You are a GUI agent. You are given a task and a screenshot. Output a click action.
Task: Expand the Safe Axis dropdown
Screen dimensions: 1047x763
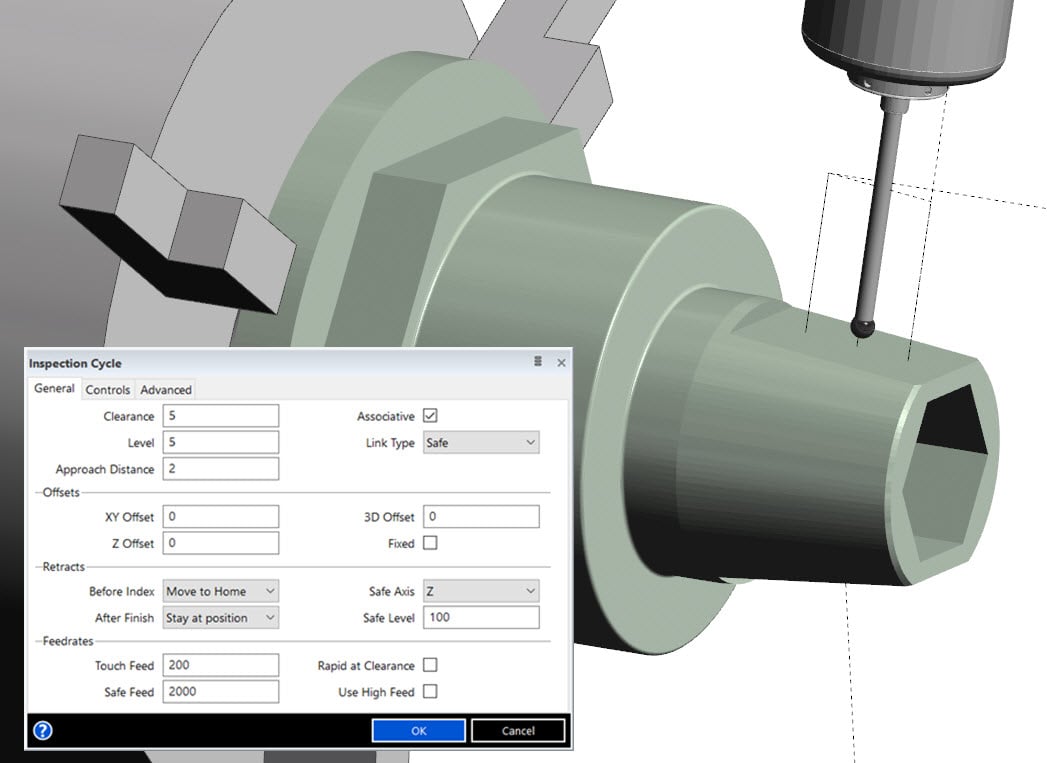[x=481, y=591]
